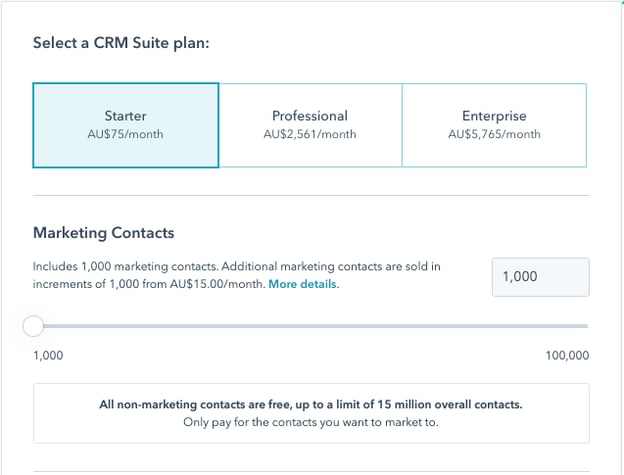Click the 100,000 maximum slider label
This screenshot has height=475, width=624.
point(567,356)
